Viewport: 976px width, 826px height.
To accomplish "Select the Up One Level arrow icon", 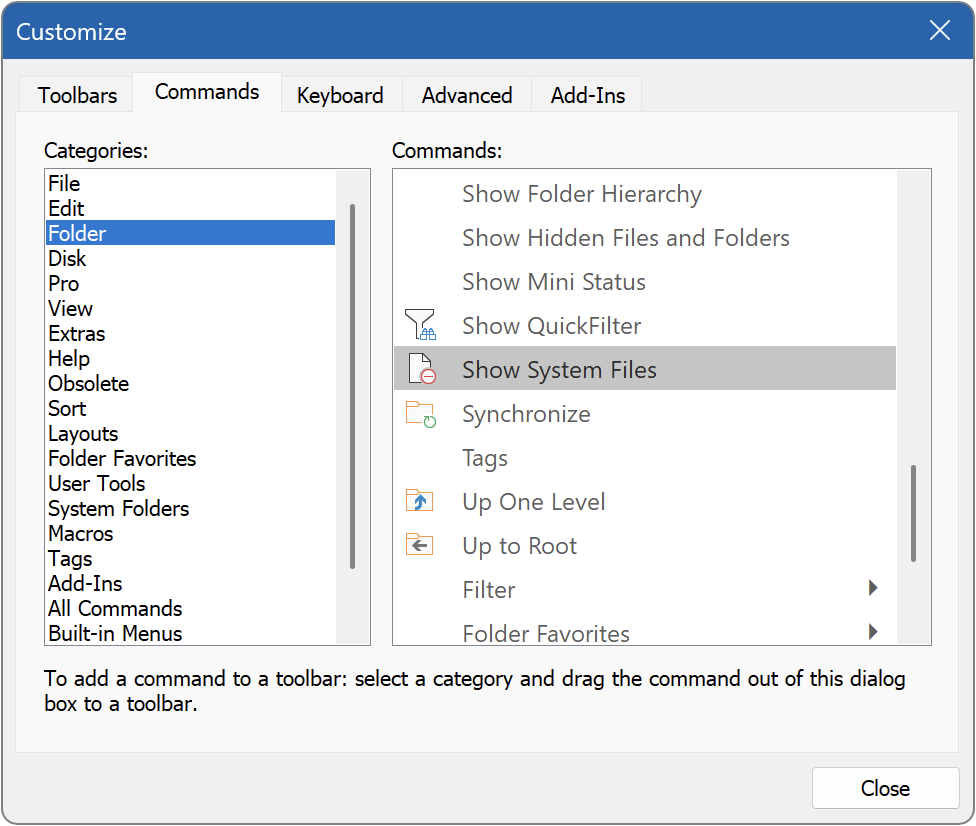I will pyautogui.click(x=419, y=500).
